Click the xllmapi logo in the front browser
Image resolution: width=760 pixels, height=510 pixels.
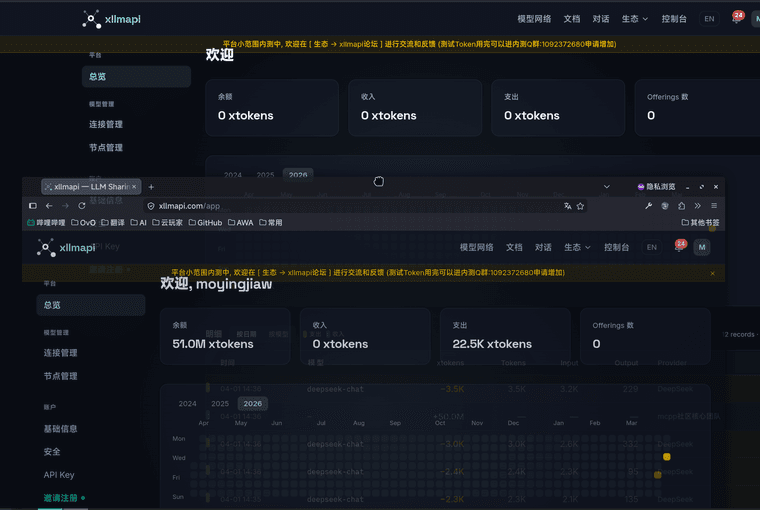(66, 248)
